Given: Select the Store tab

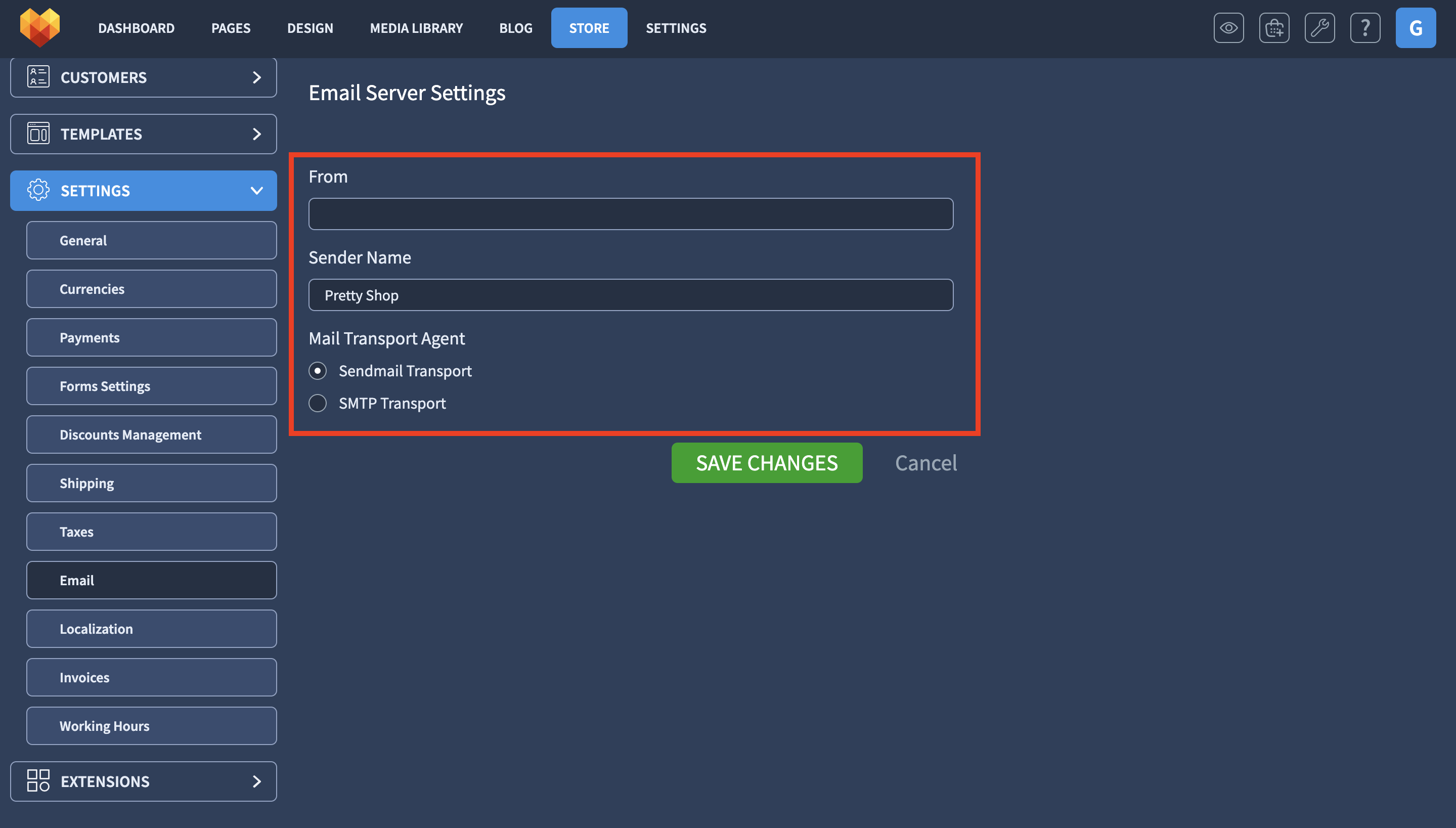Looking at the screenshot, I should tap(589, 28).
